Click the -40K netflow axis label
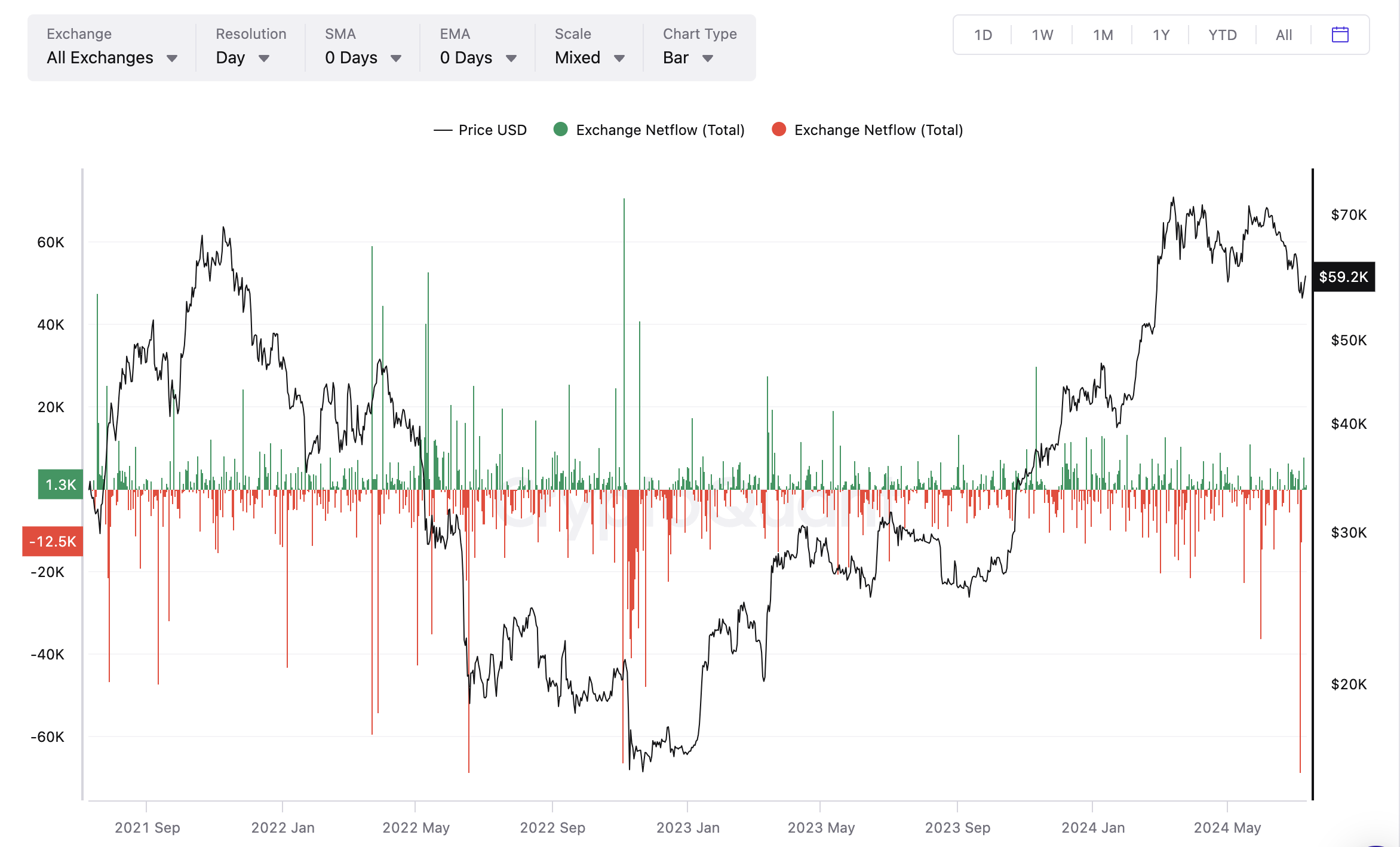Viewport: 1400px width, 847px height. 47,654
